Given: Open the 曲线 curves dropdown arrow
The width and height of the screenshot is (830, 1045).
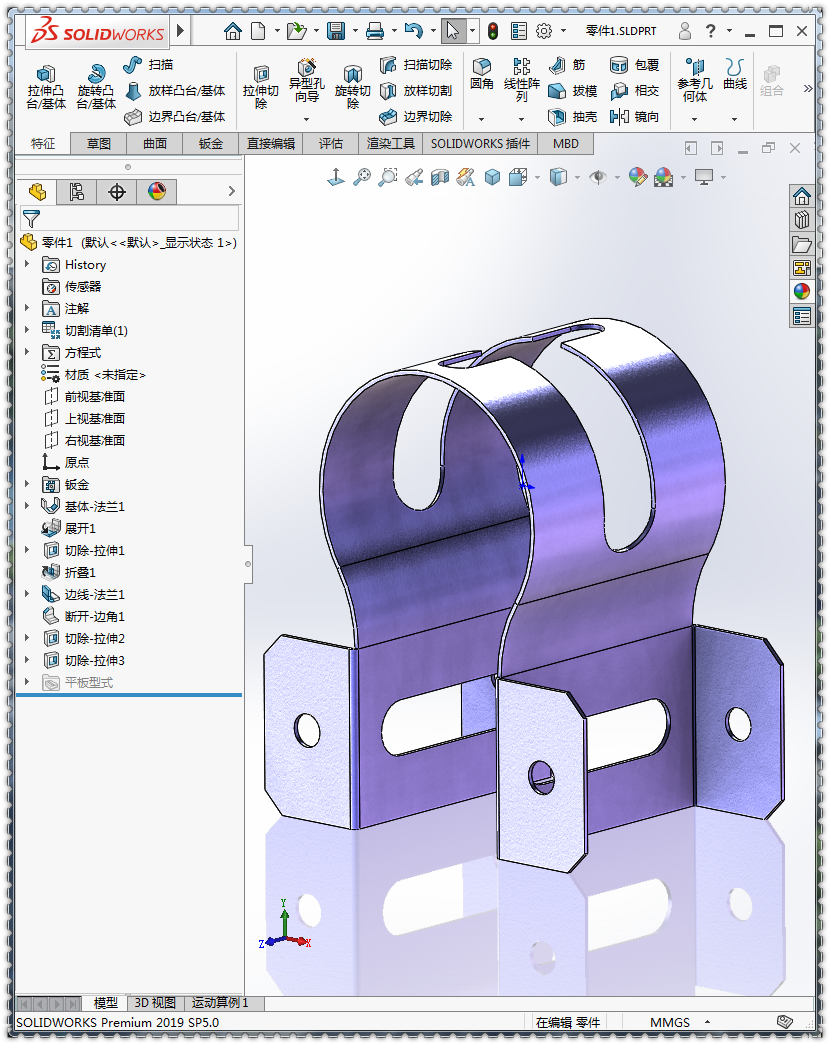Looking at the screenshot, I should click(x=735, y=119).
